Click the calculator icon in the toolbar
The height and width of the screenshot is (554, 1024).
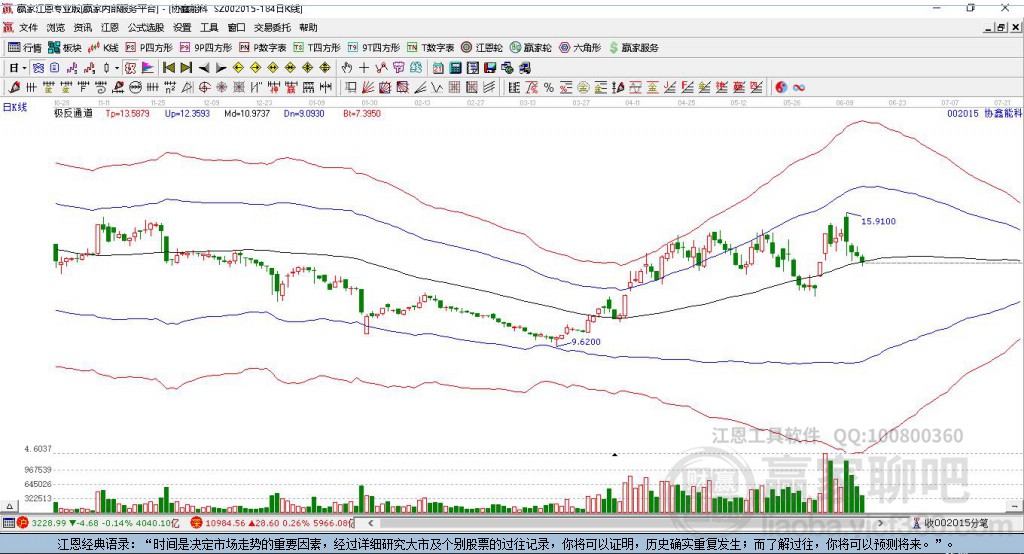coord(455,68)
